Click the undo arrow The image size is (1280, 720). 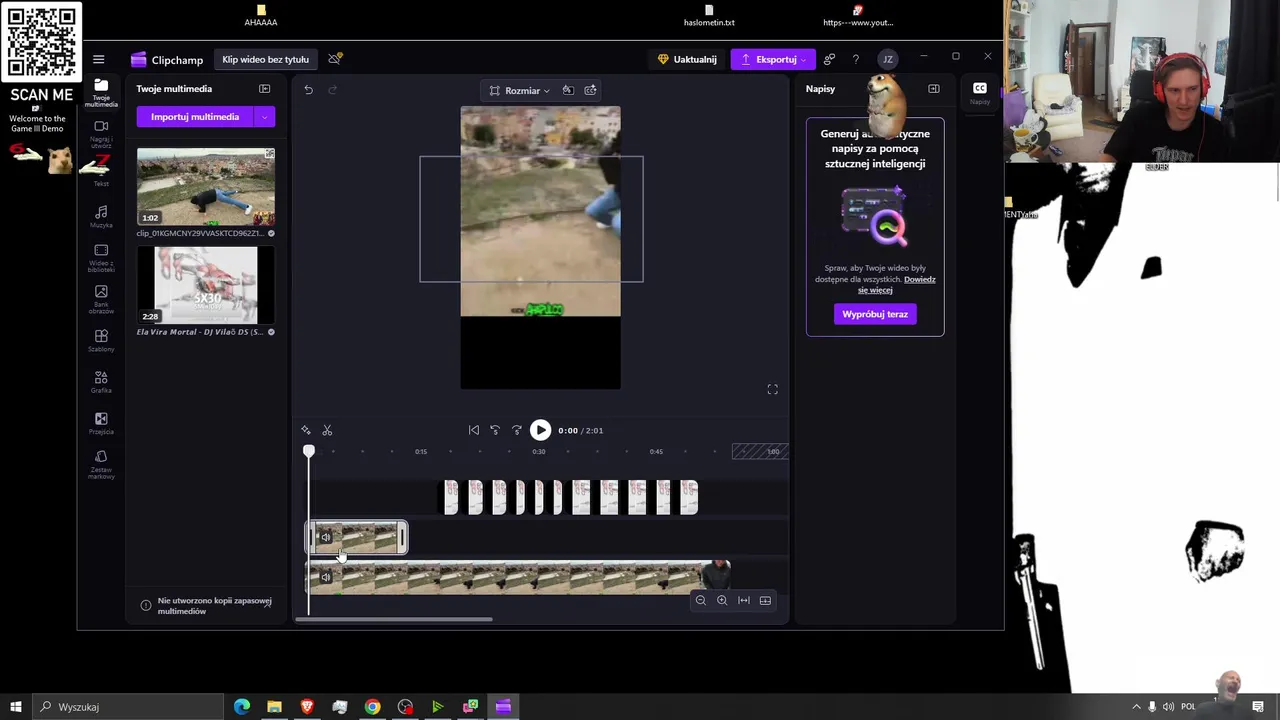(309, 90)
